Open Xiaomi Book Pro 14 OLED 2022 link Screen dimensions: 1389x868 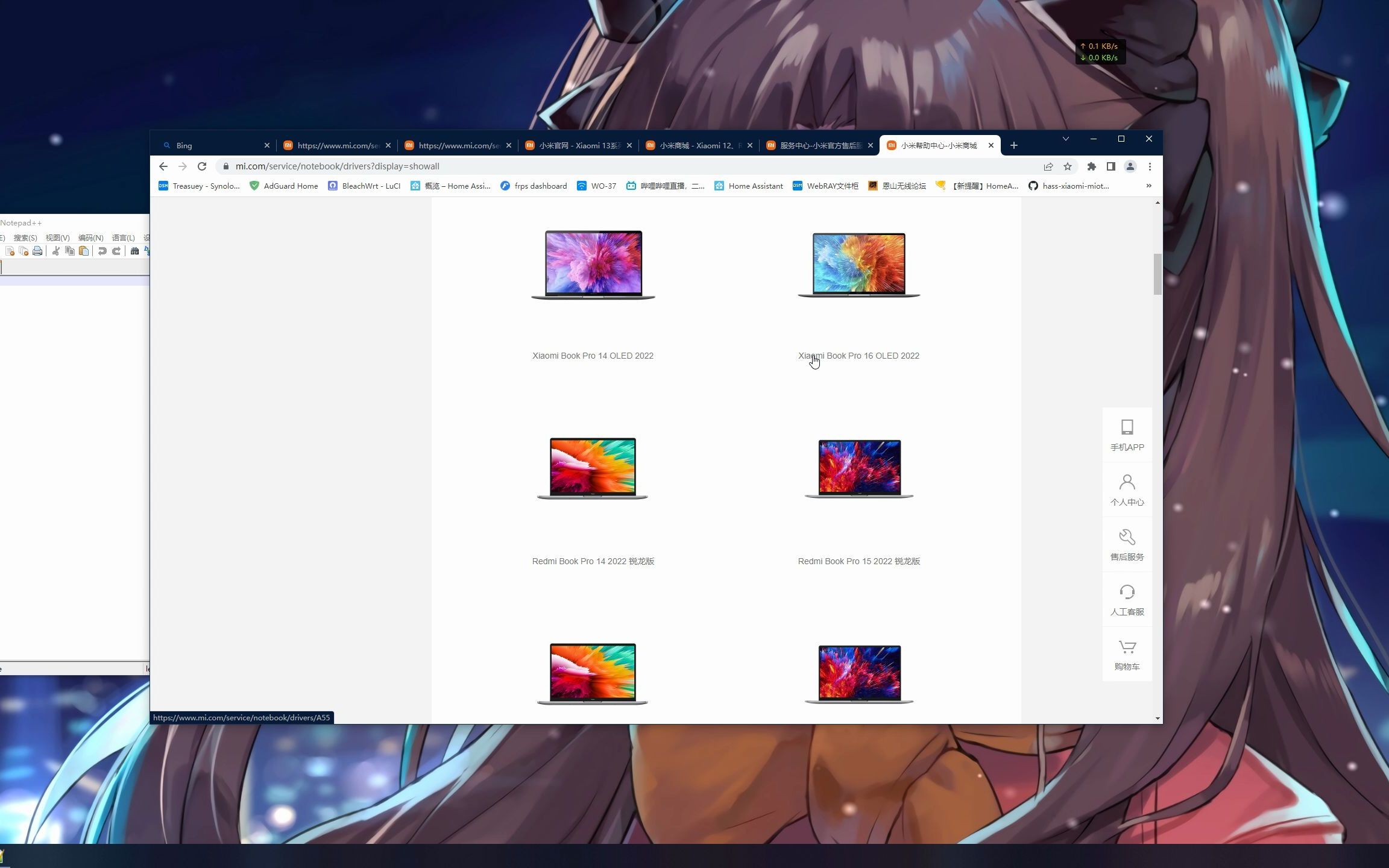pos(593,356)
